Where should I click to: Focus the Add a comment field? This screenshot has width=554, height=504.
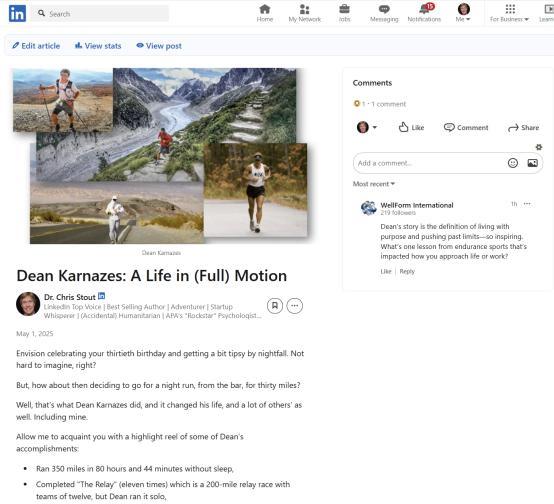click(x=448, y=163)
